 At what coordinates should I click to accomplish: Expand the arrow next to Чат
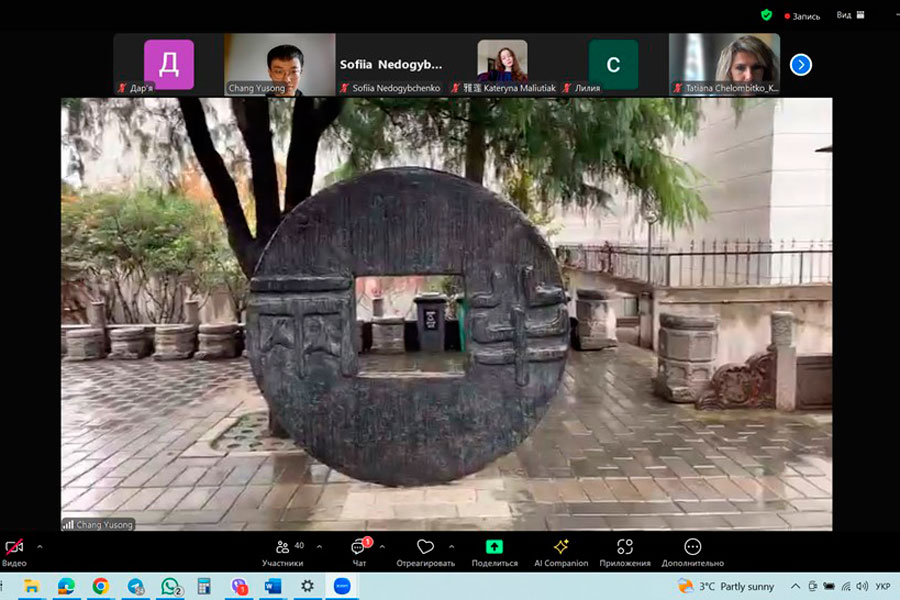tap(382, 547)
